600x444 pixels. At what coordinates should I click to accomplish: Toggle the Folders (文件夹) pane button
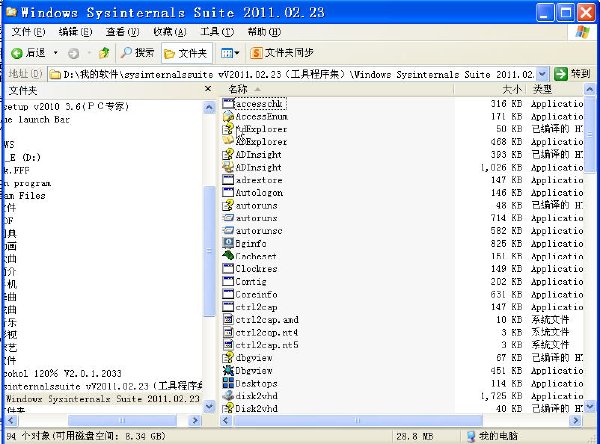pyautogui.click(x=187, y=53)
